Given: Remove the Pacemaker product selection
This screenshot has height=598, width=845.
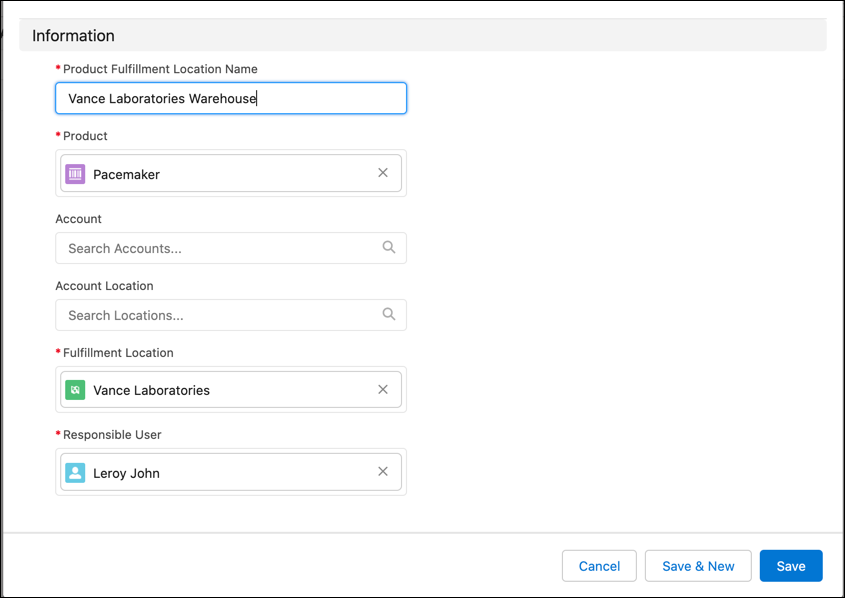Looking at the screenshot, I should coord(383,173).
